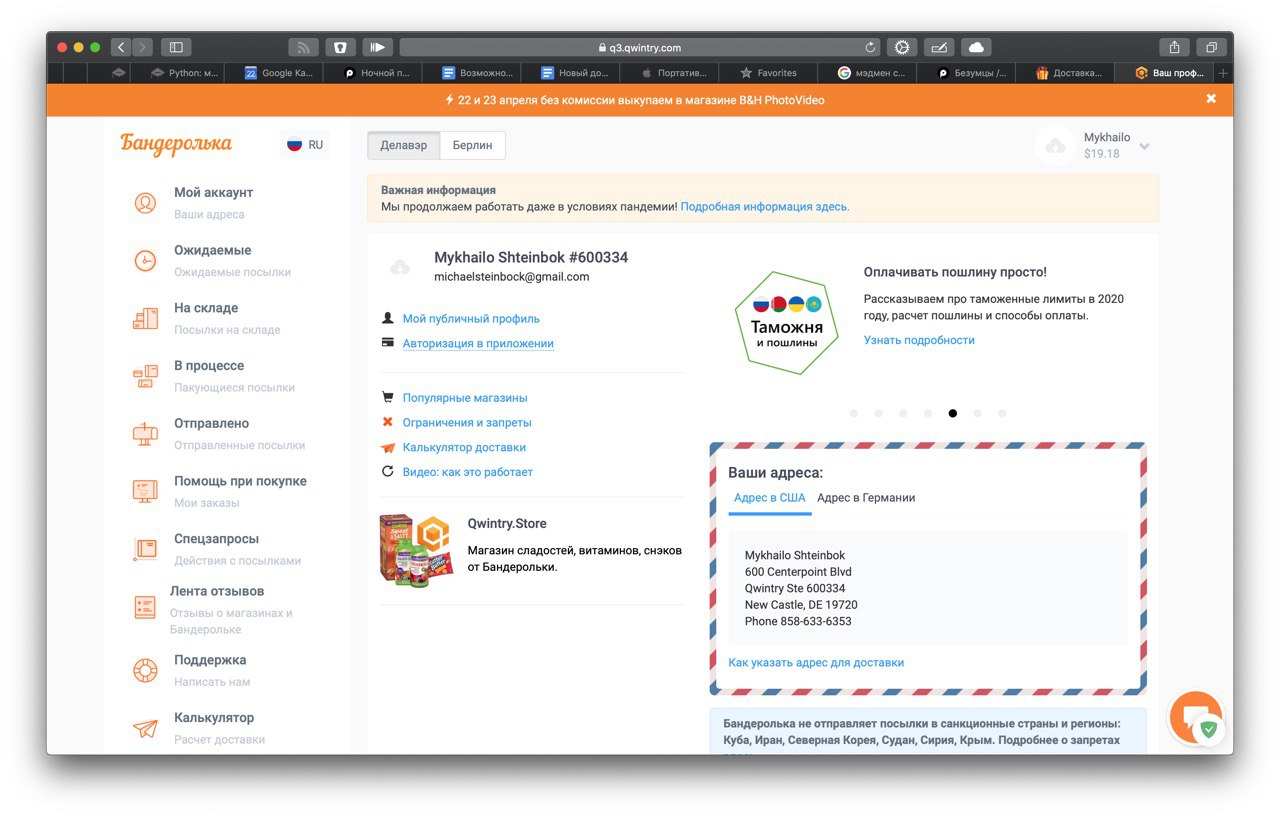
Task: Open the chat support bubble
Action: coord(1195,717)
